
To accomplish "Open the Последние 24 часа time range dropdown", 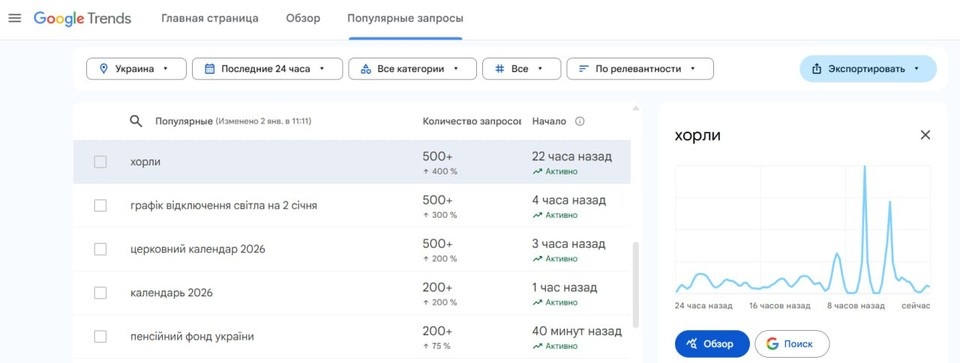I will click(x=267, y=69).
